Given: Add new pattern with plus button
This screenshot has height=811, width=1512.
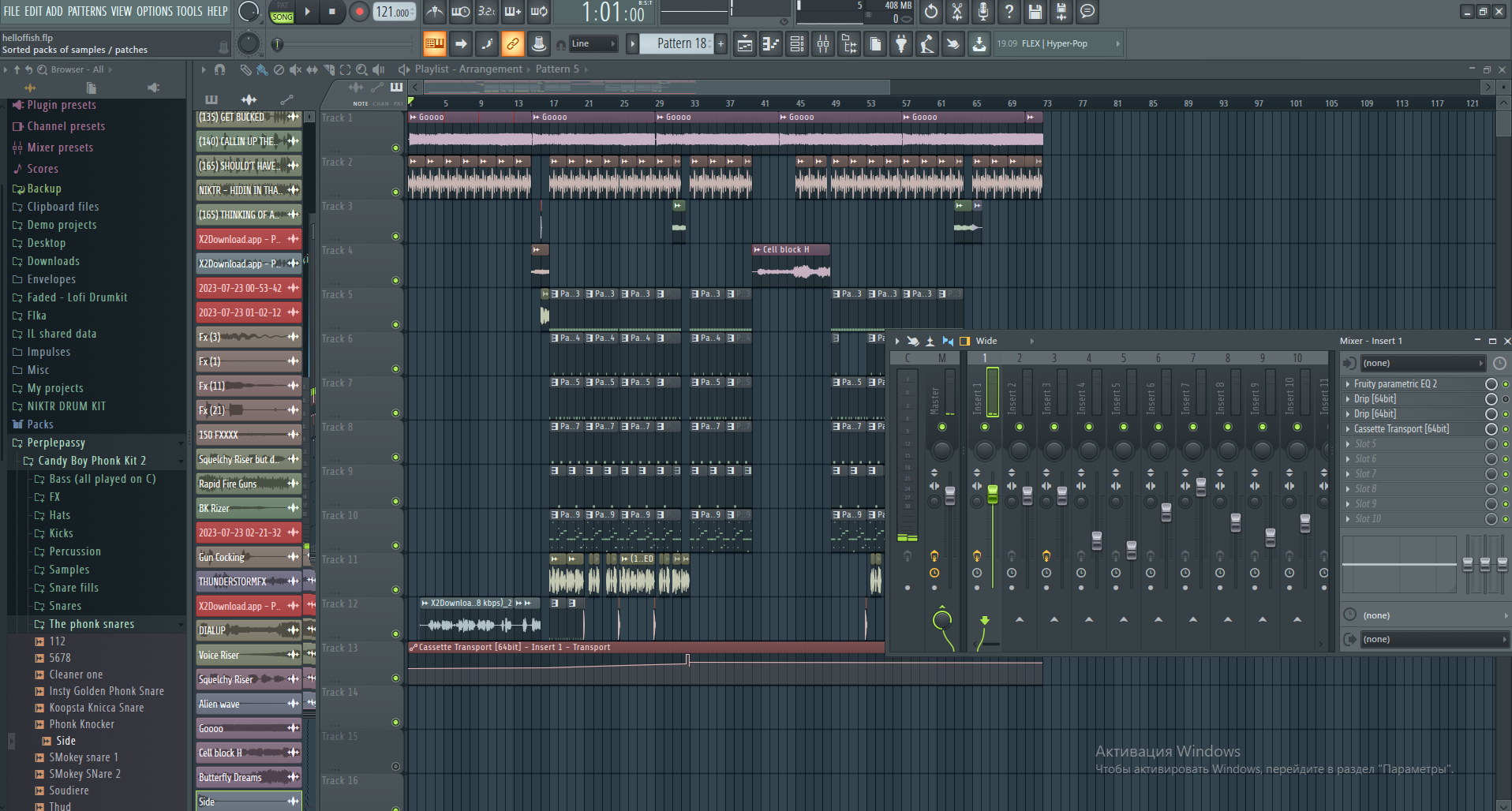Looking at the screenshot, I should (x=720, y=44).
